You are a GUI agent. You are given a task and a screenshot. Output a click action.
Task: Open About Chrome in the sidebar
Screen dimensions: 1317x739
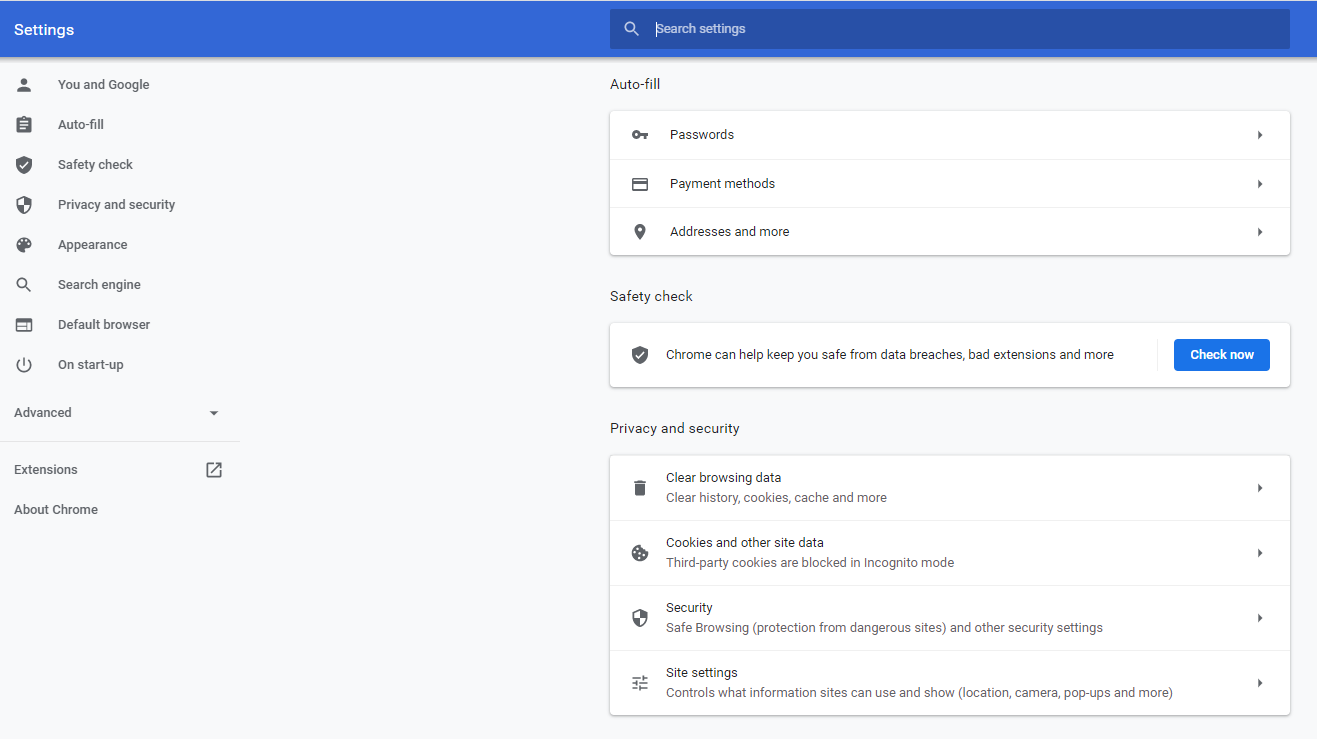pyautogui.click(x=56, y=510)
